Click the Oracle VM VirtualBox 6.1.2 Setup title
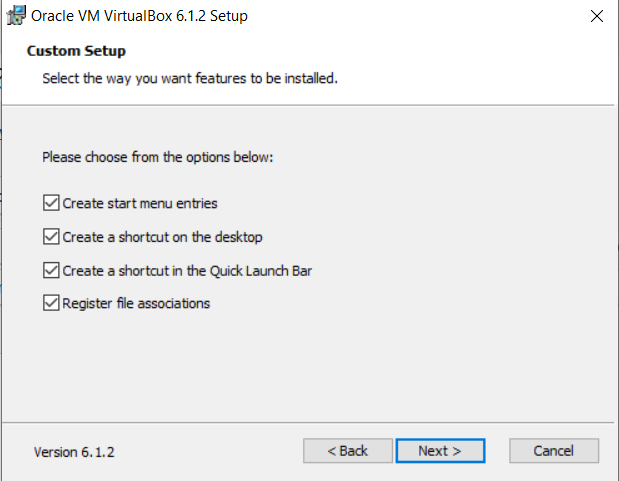619x481 pixels. tap(140, 16)
